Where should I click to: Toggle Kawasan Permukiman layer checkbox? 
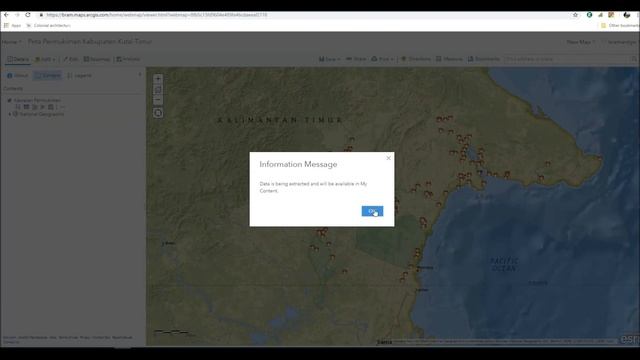9,100
